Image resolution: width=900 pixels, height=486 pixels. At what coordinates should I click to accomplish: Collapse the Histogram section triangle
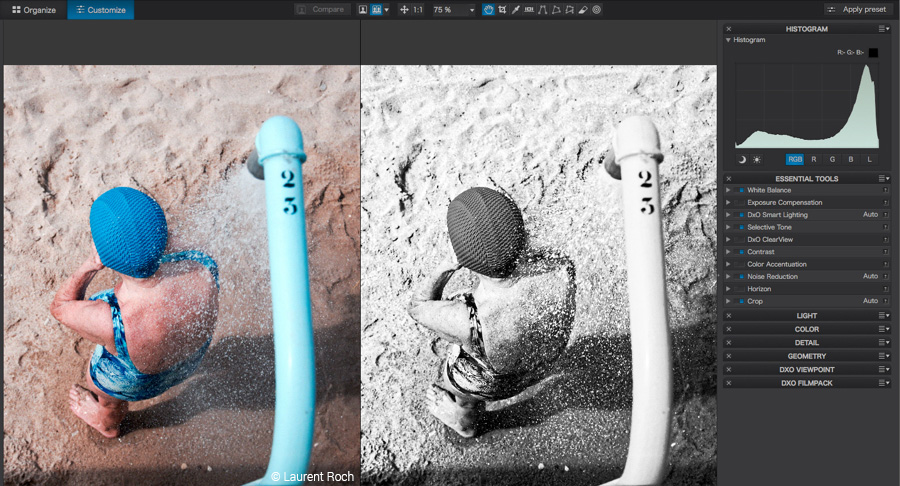point(728,40)
